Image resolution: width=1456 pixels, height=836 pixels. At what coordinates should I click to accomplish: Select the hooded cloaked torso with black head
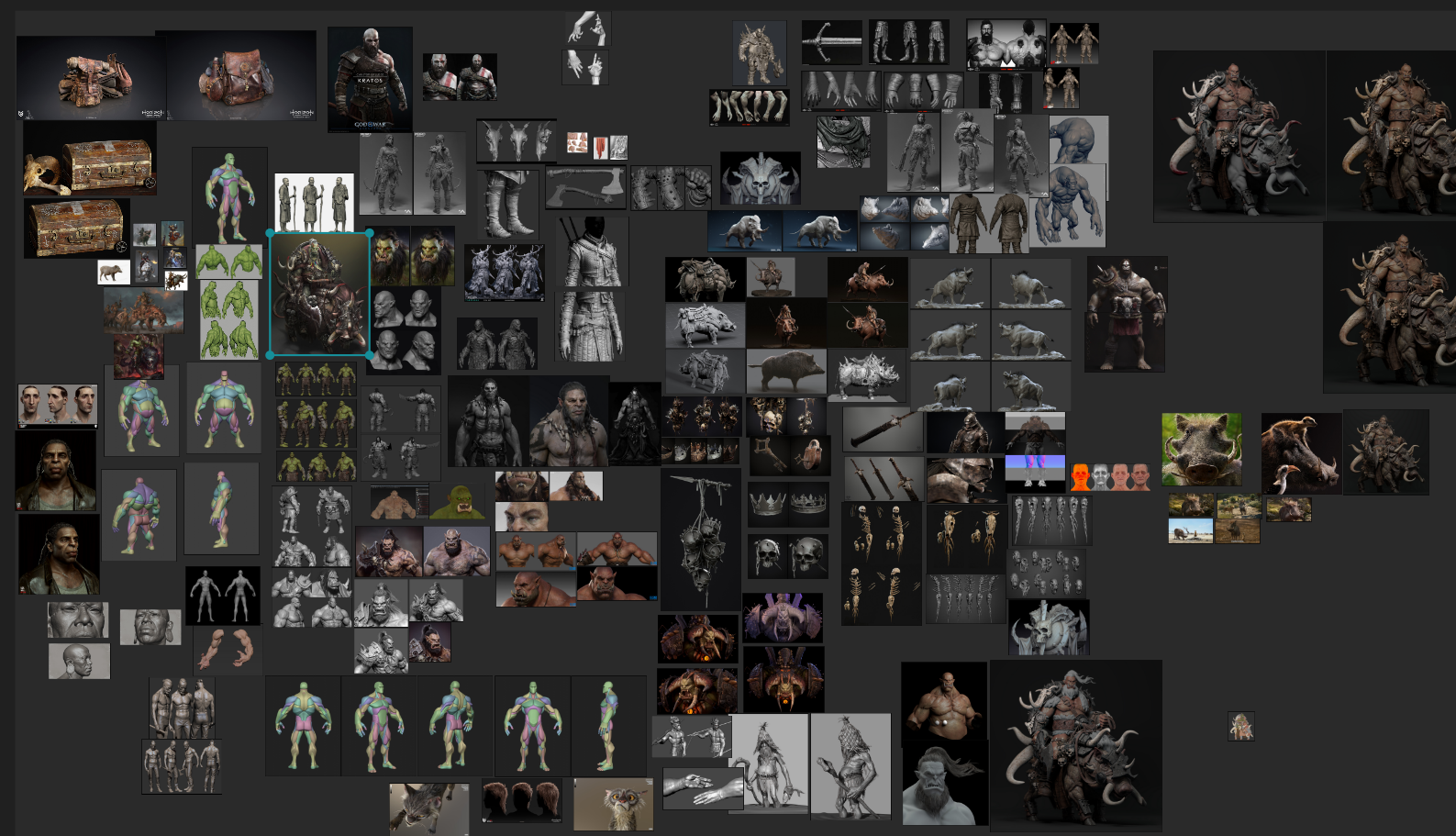593,251
